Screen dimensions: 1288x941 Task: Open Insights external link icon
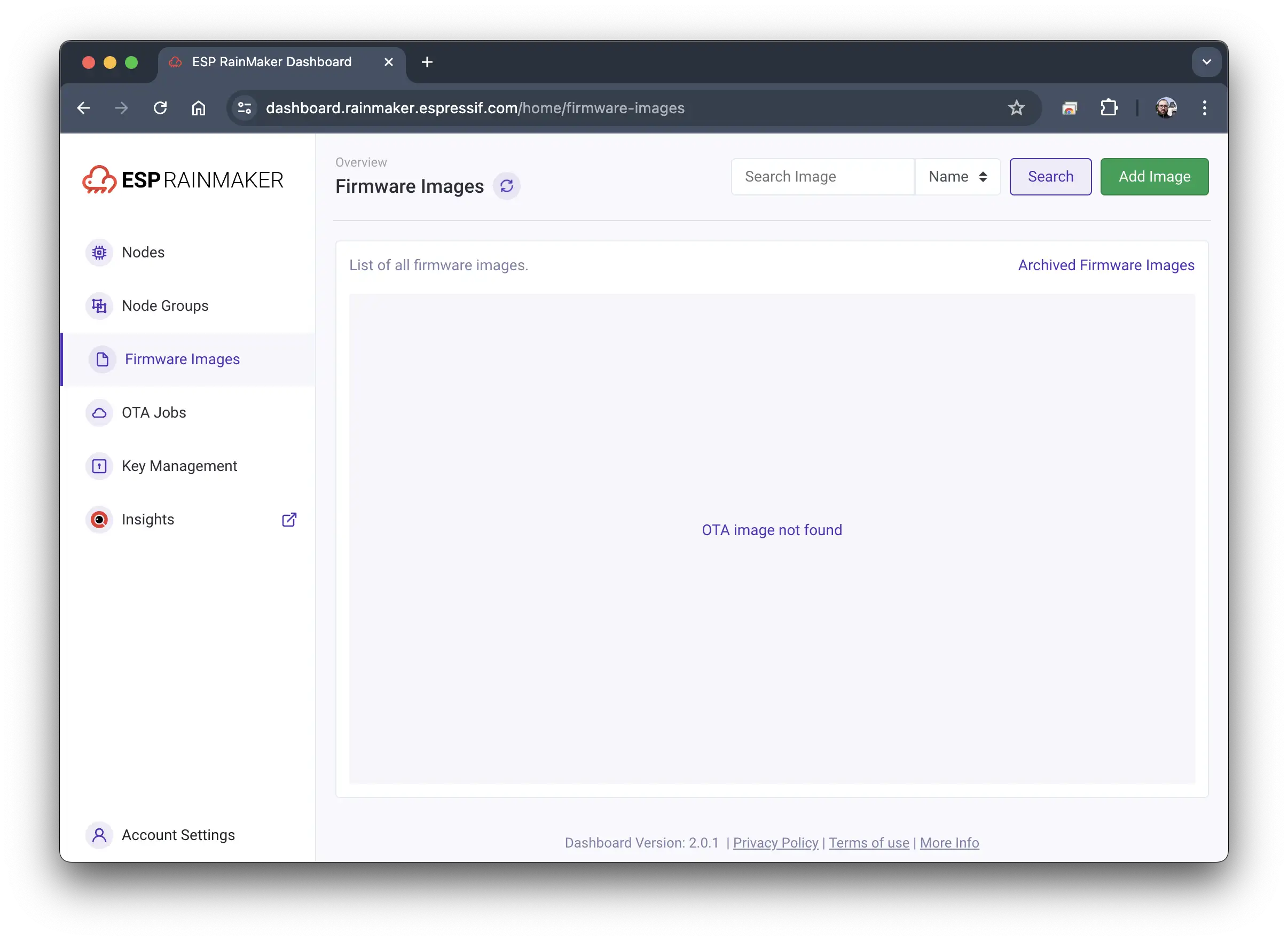pos(289,520)
